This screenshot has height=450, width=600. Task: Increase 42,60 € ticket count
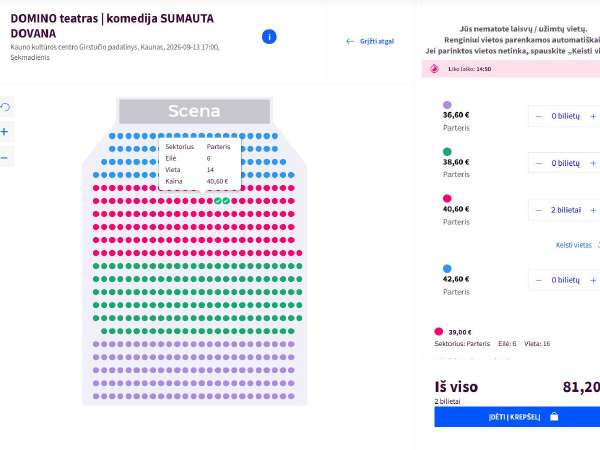click(x=593, y=280)
